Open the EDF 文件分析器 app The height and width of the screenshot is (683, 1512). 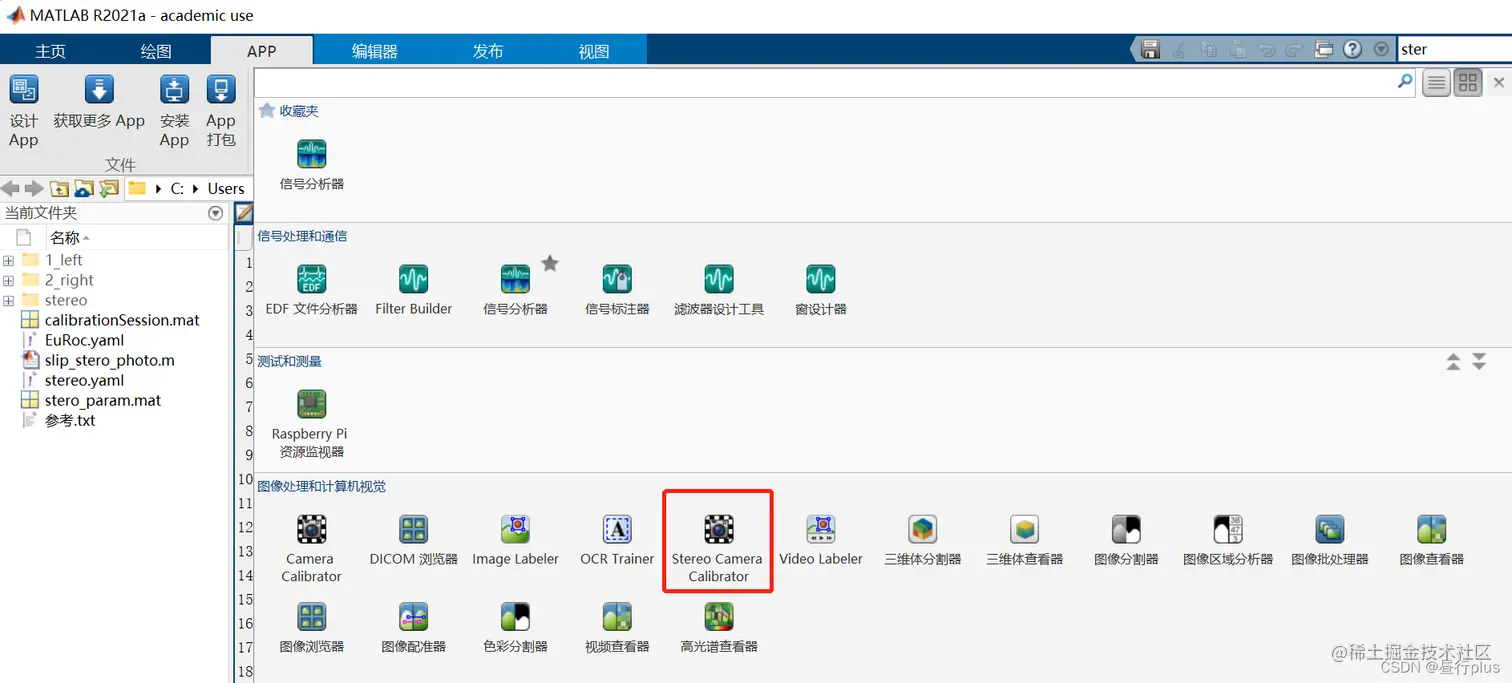click(x=311, y=290)
